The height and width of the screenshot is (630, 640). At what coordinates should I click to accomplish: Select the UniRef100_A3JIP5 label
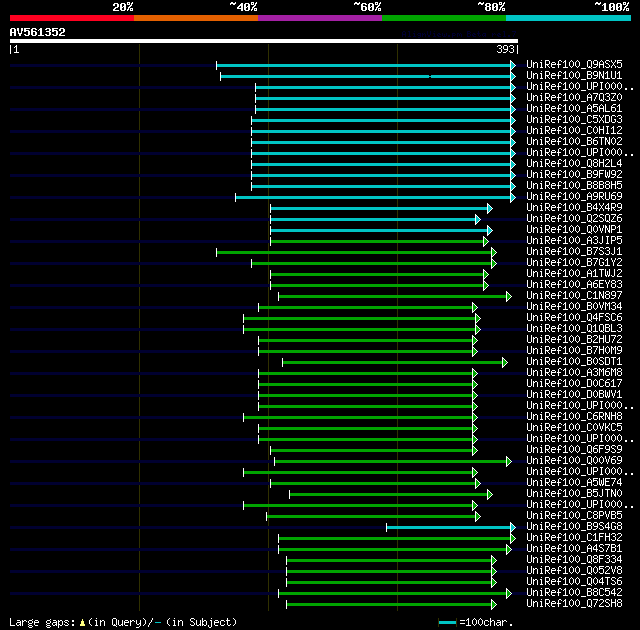coord(574,241)
